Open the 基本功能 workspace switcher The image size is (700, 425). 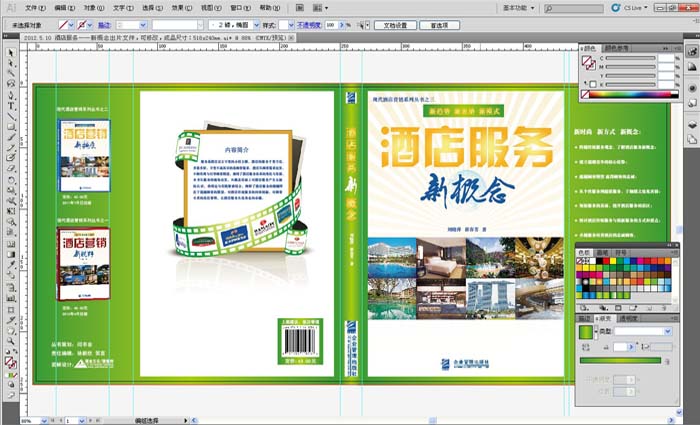point(518,8)
